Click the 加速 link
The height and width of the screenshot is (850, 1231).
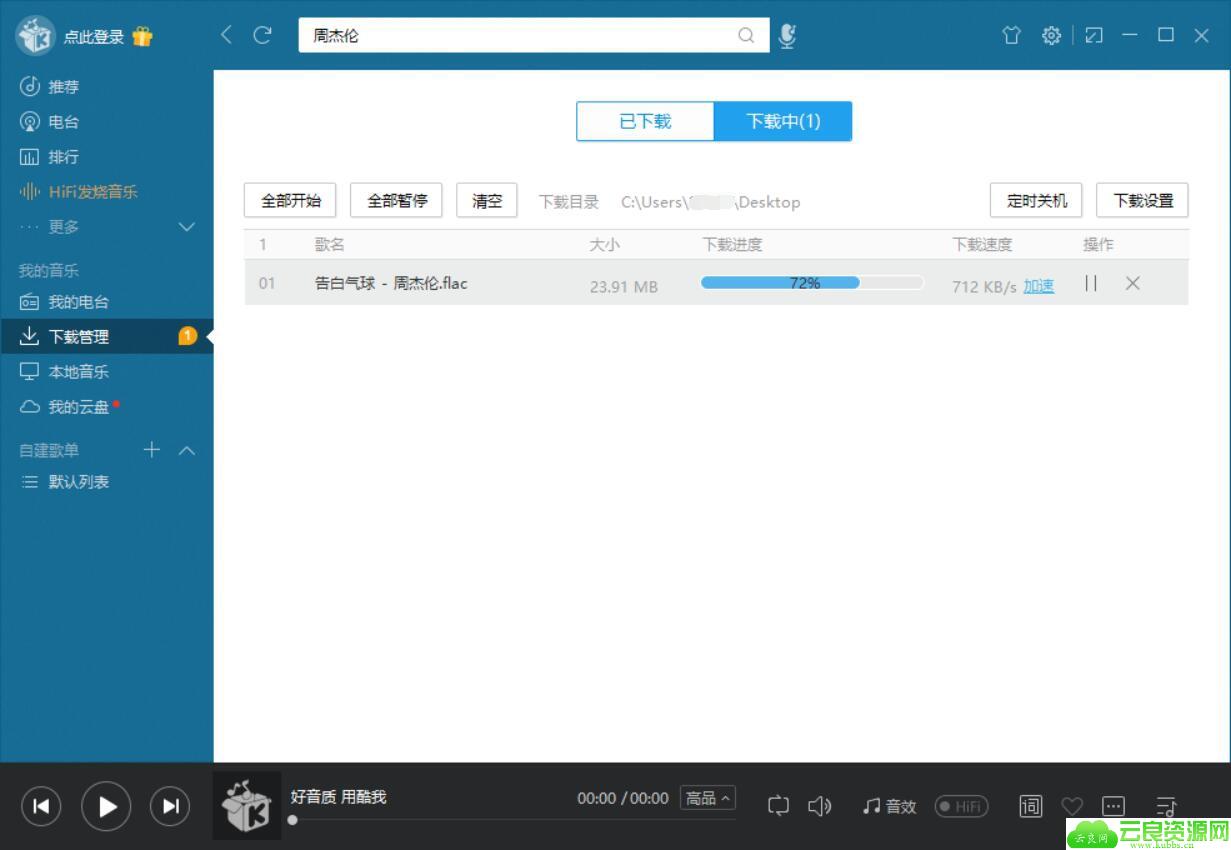coord(1038,286)
